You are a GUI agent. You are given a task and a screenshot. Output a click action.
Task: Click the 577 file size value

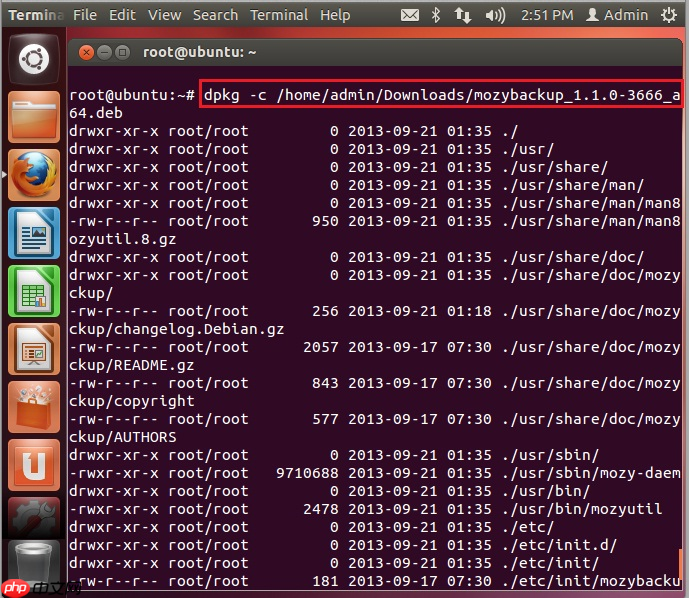(325, 419)
